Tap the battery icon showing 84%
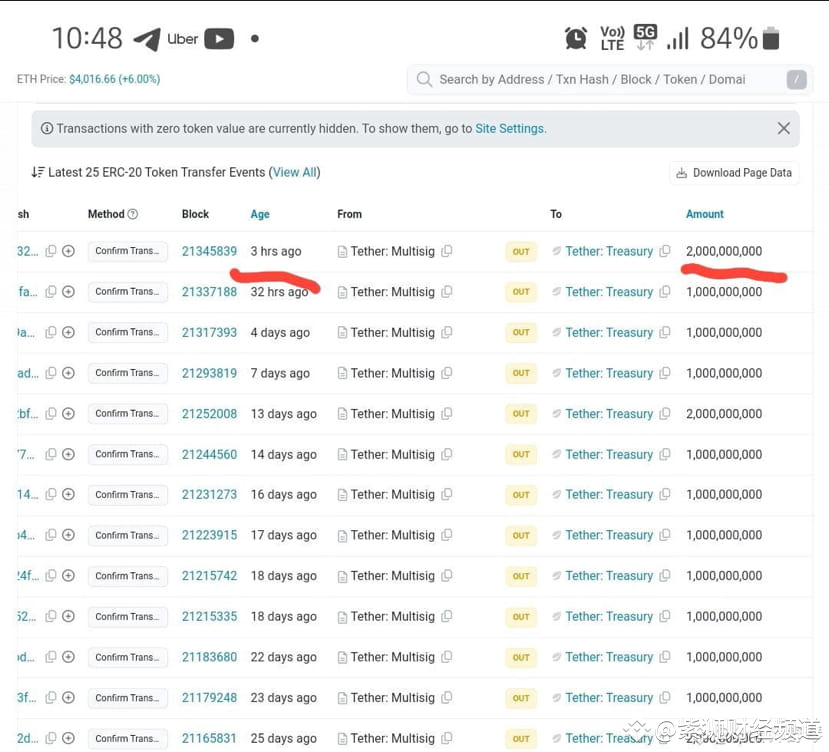This screenshot has height=752, width=829. tap(771, 38)
